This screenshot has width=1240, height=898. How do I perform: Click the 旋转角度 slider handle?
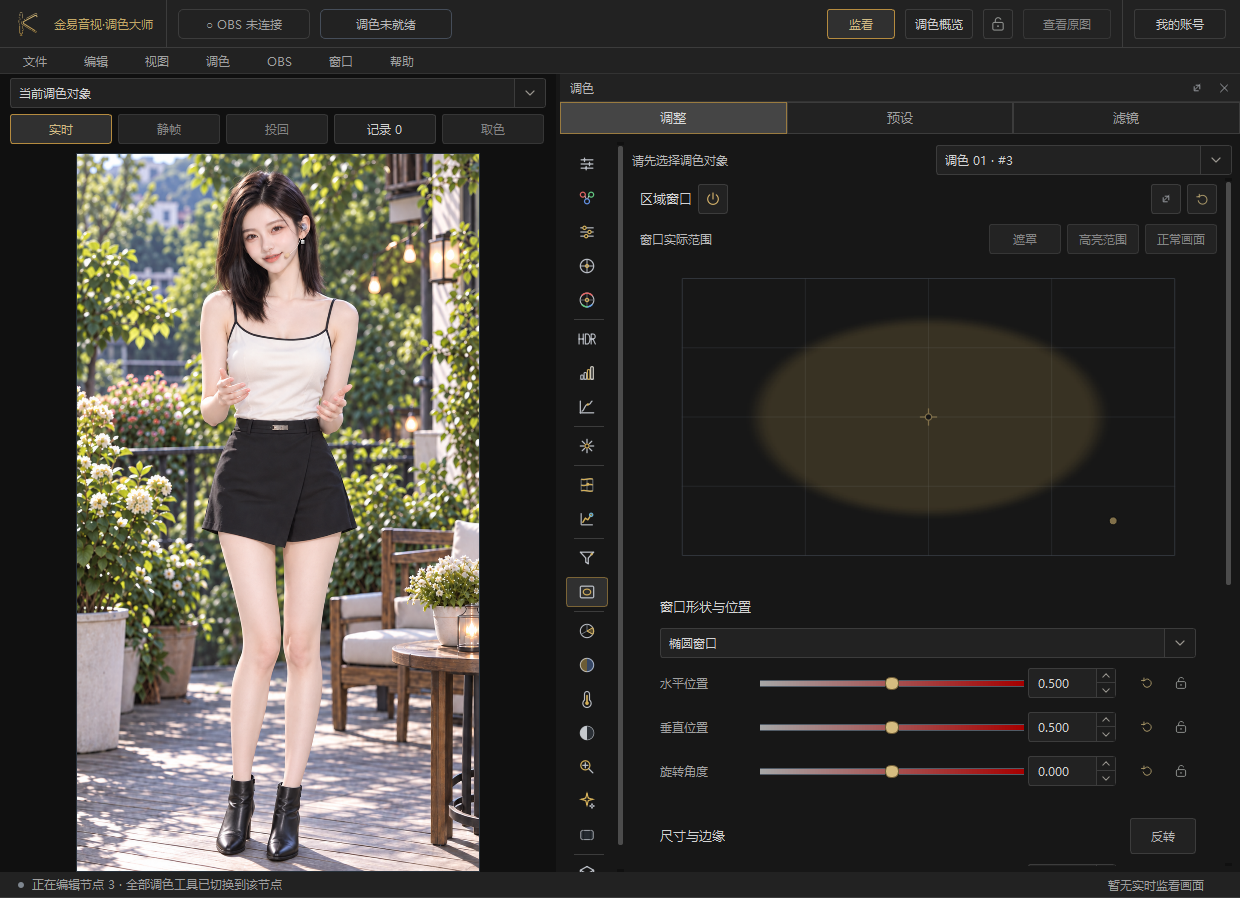(892, 772)
